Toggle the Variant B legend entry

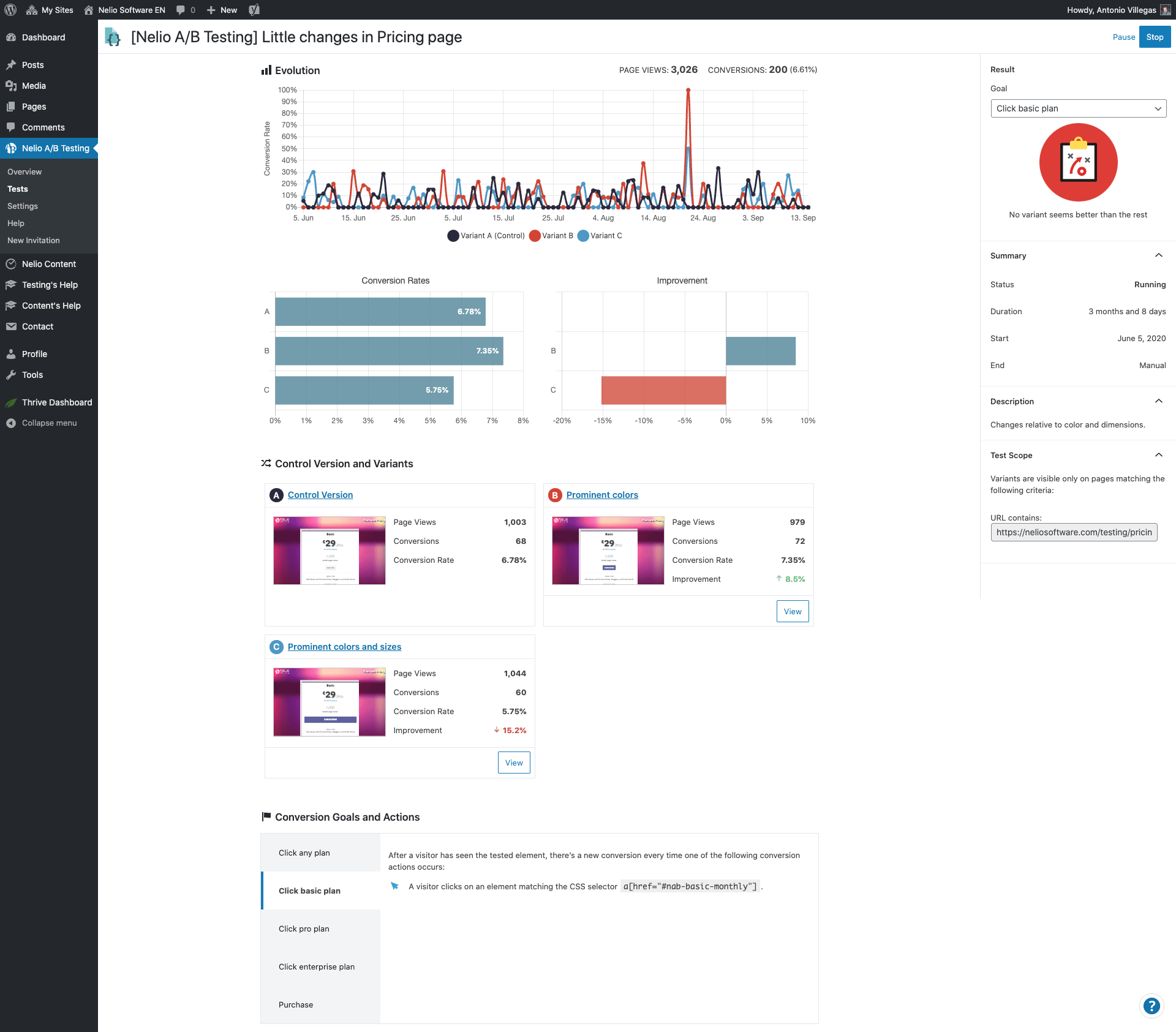pyautogui.click(x=551, y=236)
